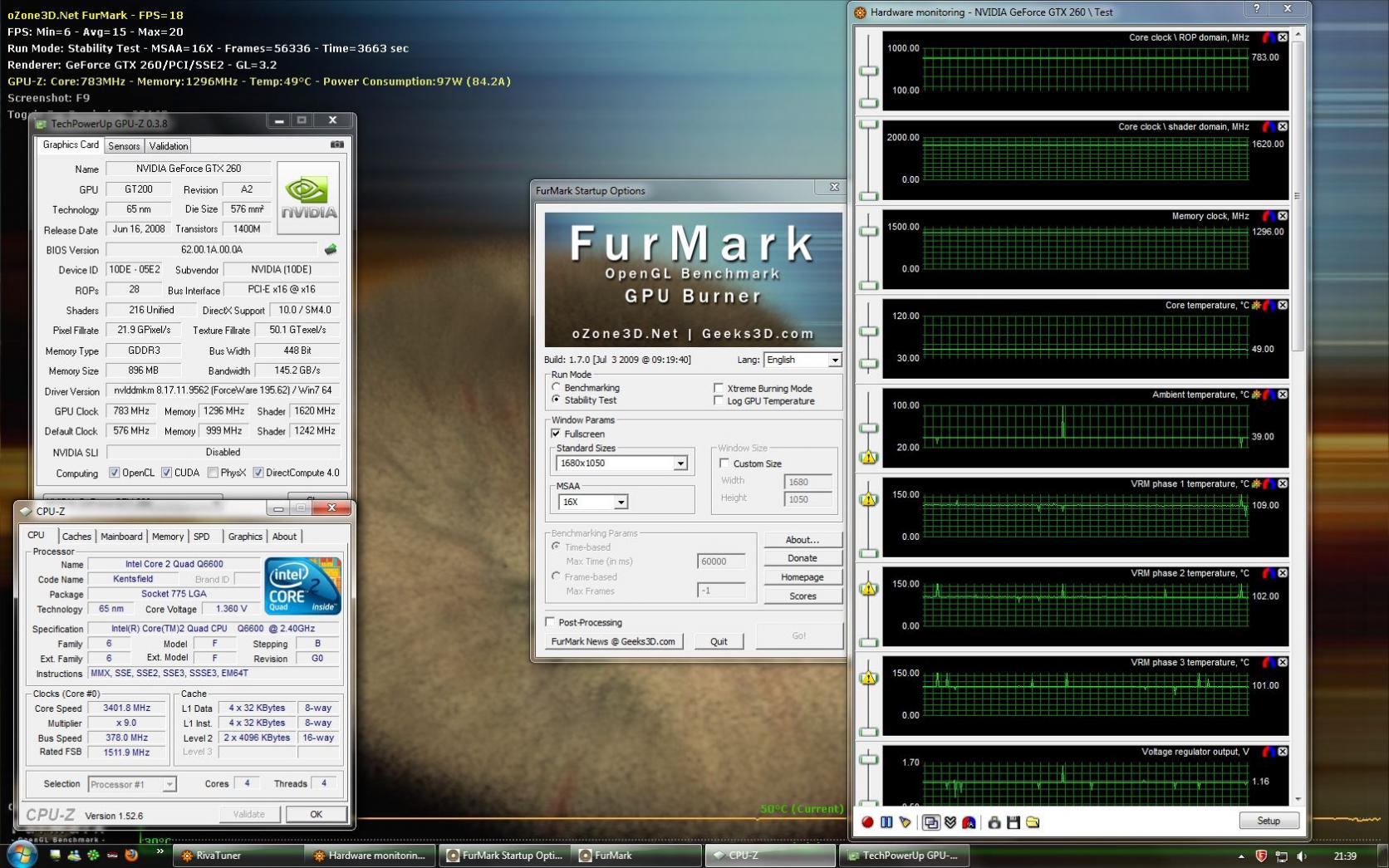Click upper slider handle for Core temperature graph
Image resolution: width=1389 pixels, height=868 pixels.
[869, 331]
